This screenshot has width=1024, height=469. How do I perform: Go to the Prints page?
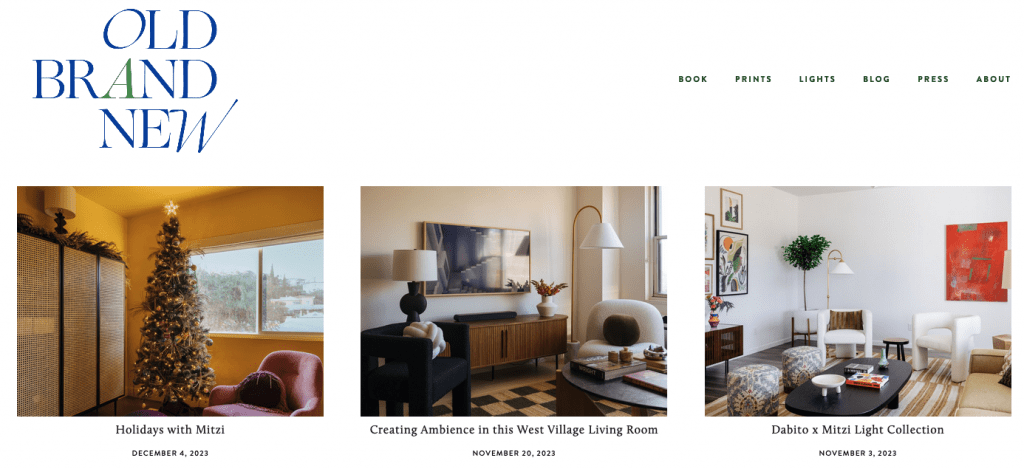(x=753, y=79)
